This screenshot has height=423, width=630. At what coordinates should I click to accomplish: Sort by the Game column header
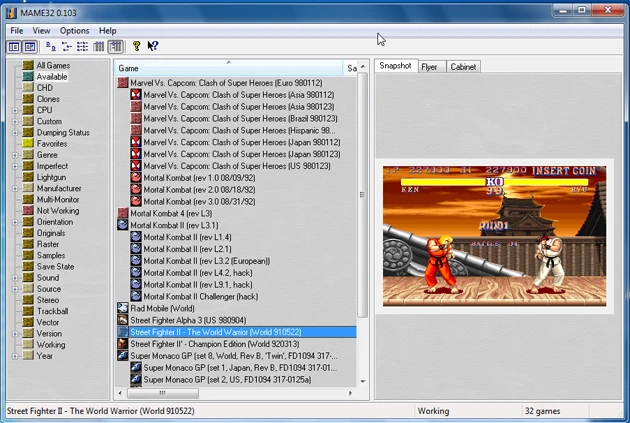(228, 68)
